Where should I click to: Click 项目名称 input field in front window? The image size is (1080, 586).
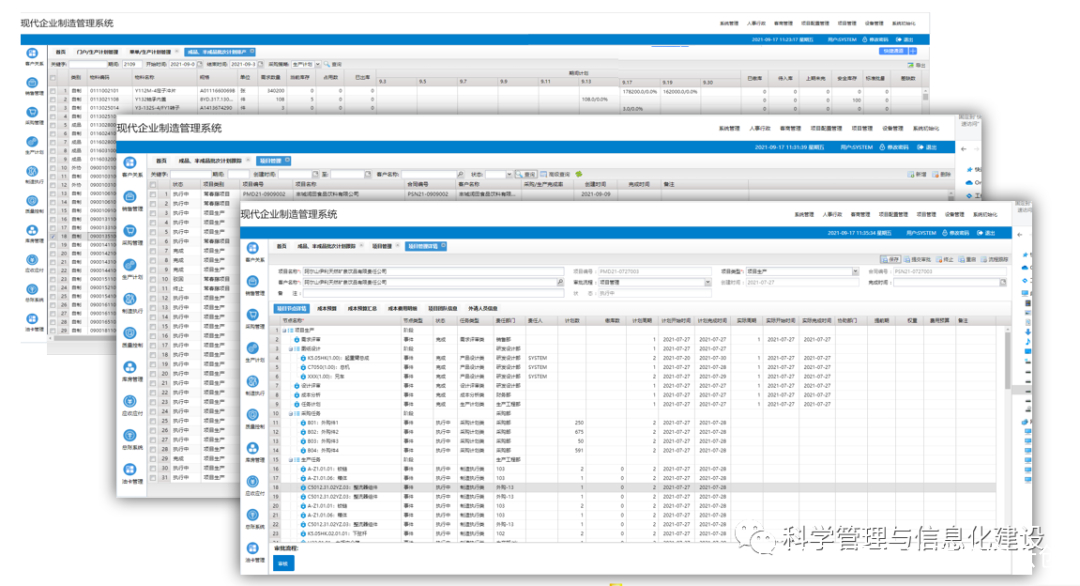pyautogui.click(x=433, y=271)
